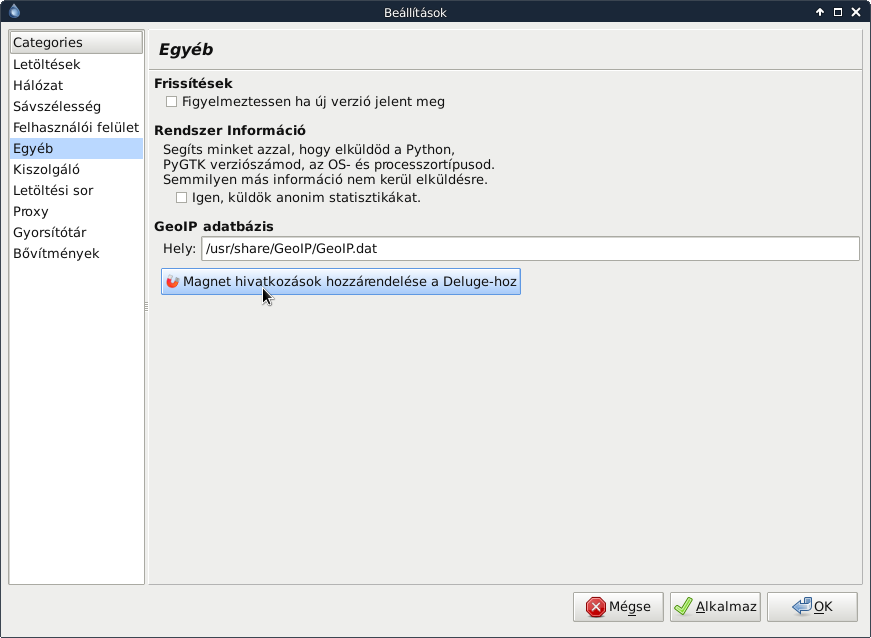Open the Bővítmények category
Screen dimensions: 871x638
pos(76,254)
